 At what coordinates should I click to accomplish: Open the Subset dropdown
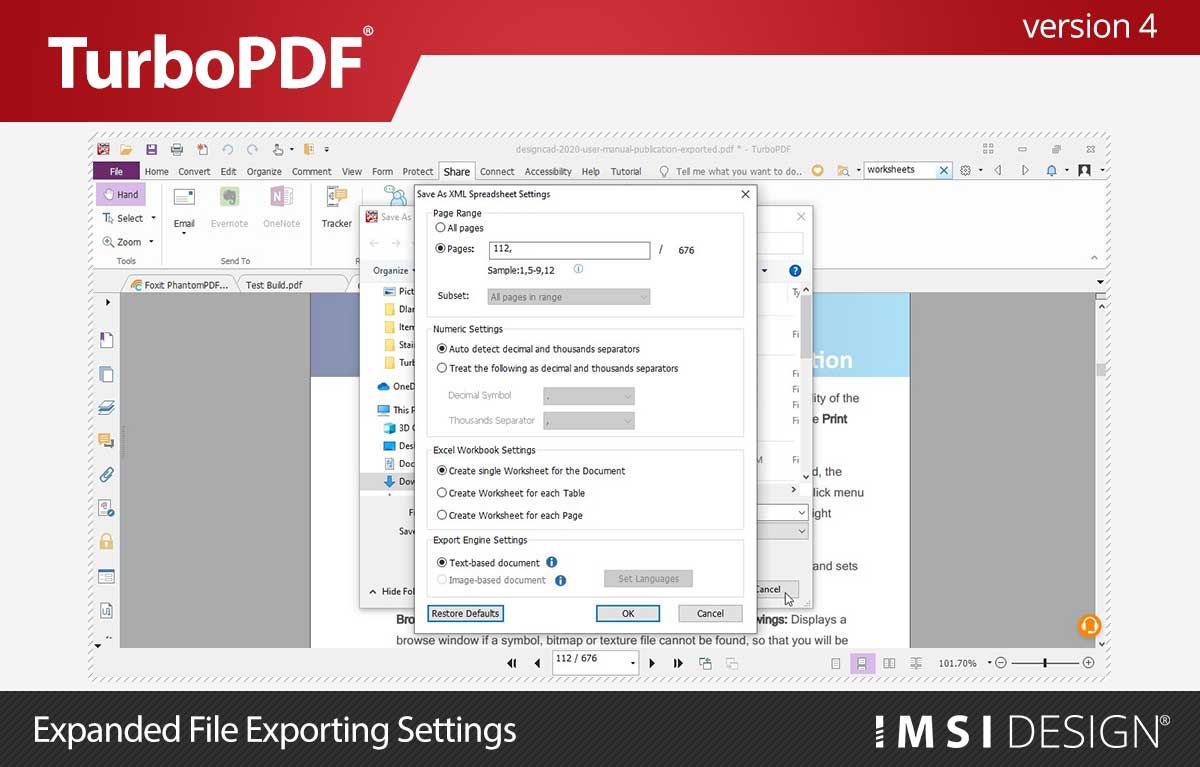coord(569,297)
